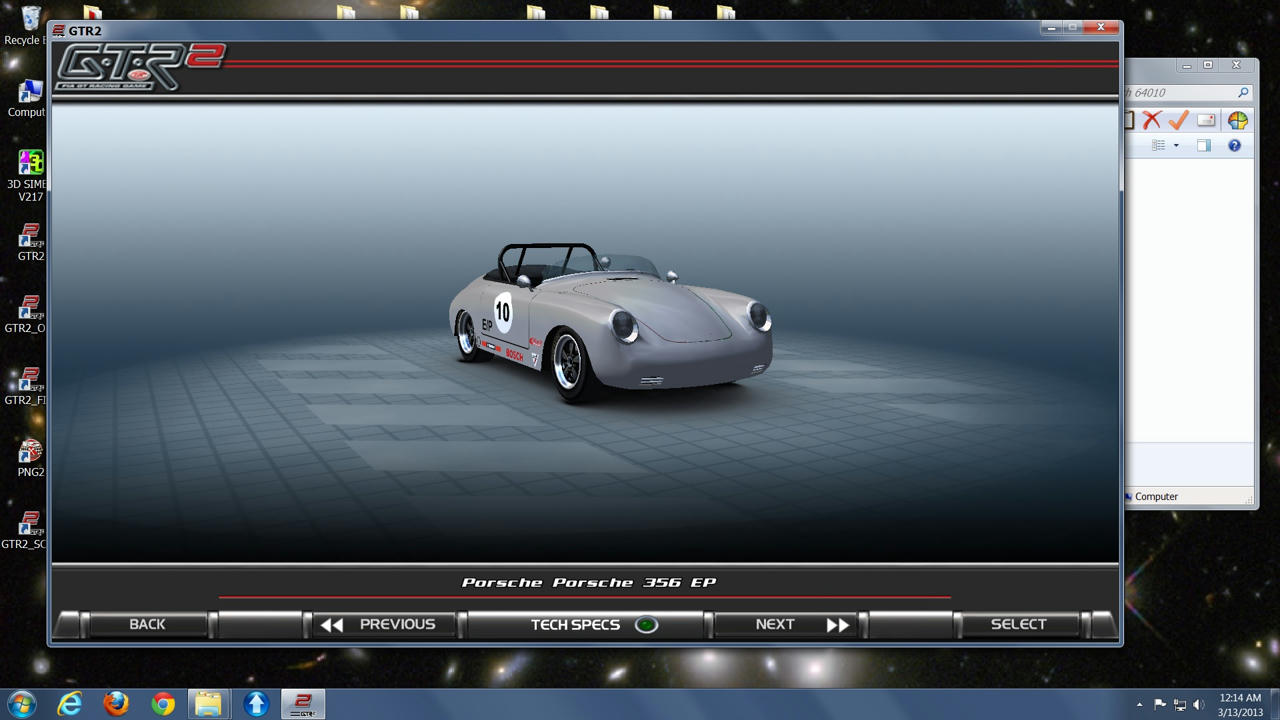Launch Google Chrome from the taskbar
The width and height of the screenshot is (1280, 720).
click(x=163, y=704)
